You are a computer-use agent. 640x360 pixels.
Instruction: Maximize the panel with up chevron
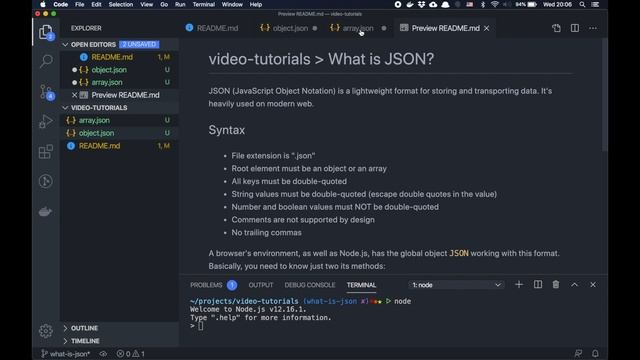click(x=574, y=284)
